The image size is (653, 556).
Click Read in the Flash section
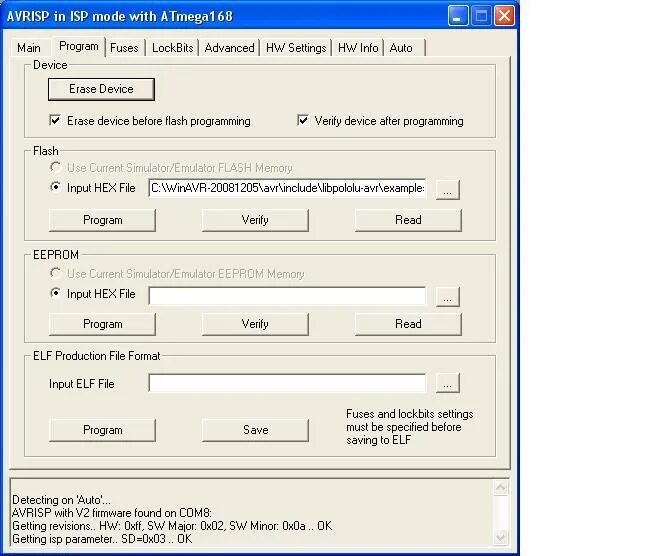click(x=408, y=220)
